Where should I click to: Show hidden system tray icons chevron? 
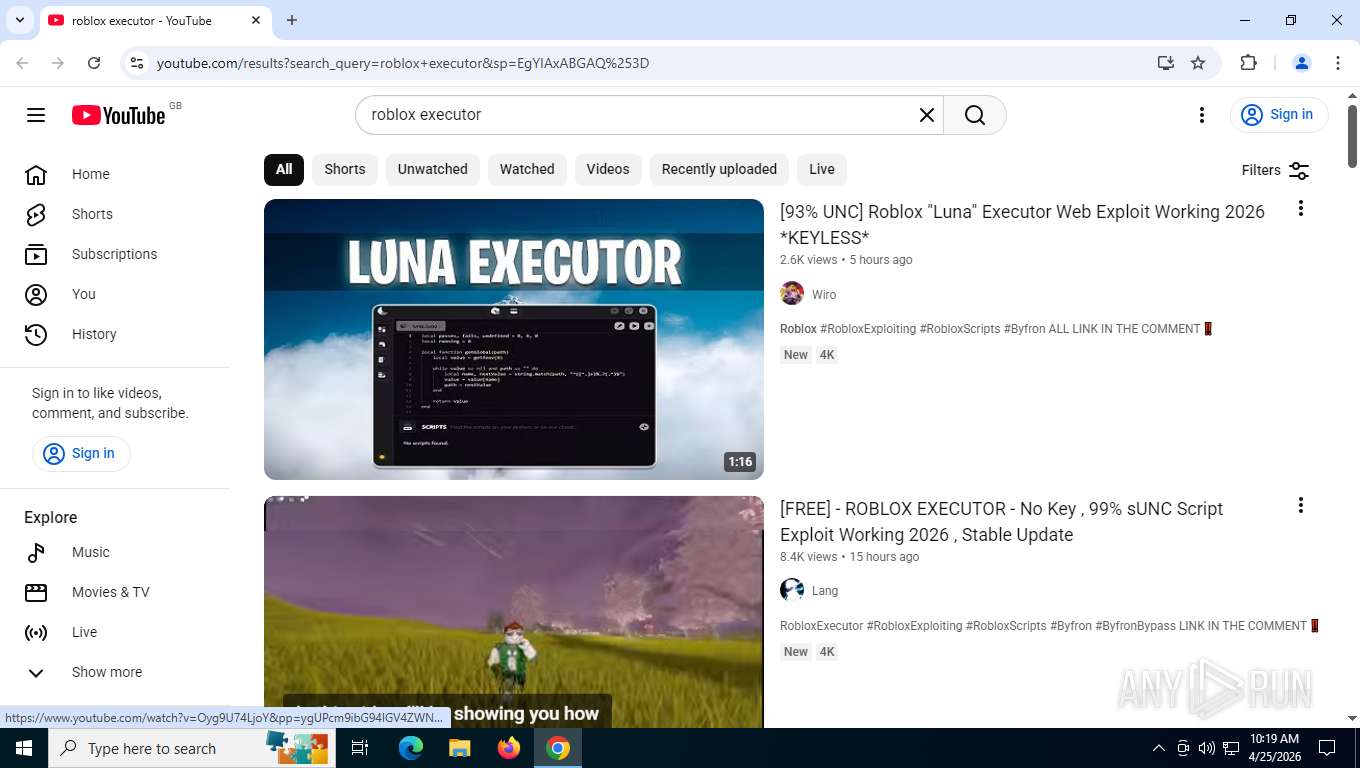tap(1159, 748)
